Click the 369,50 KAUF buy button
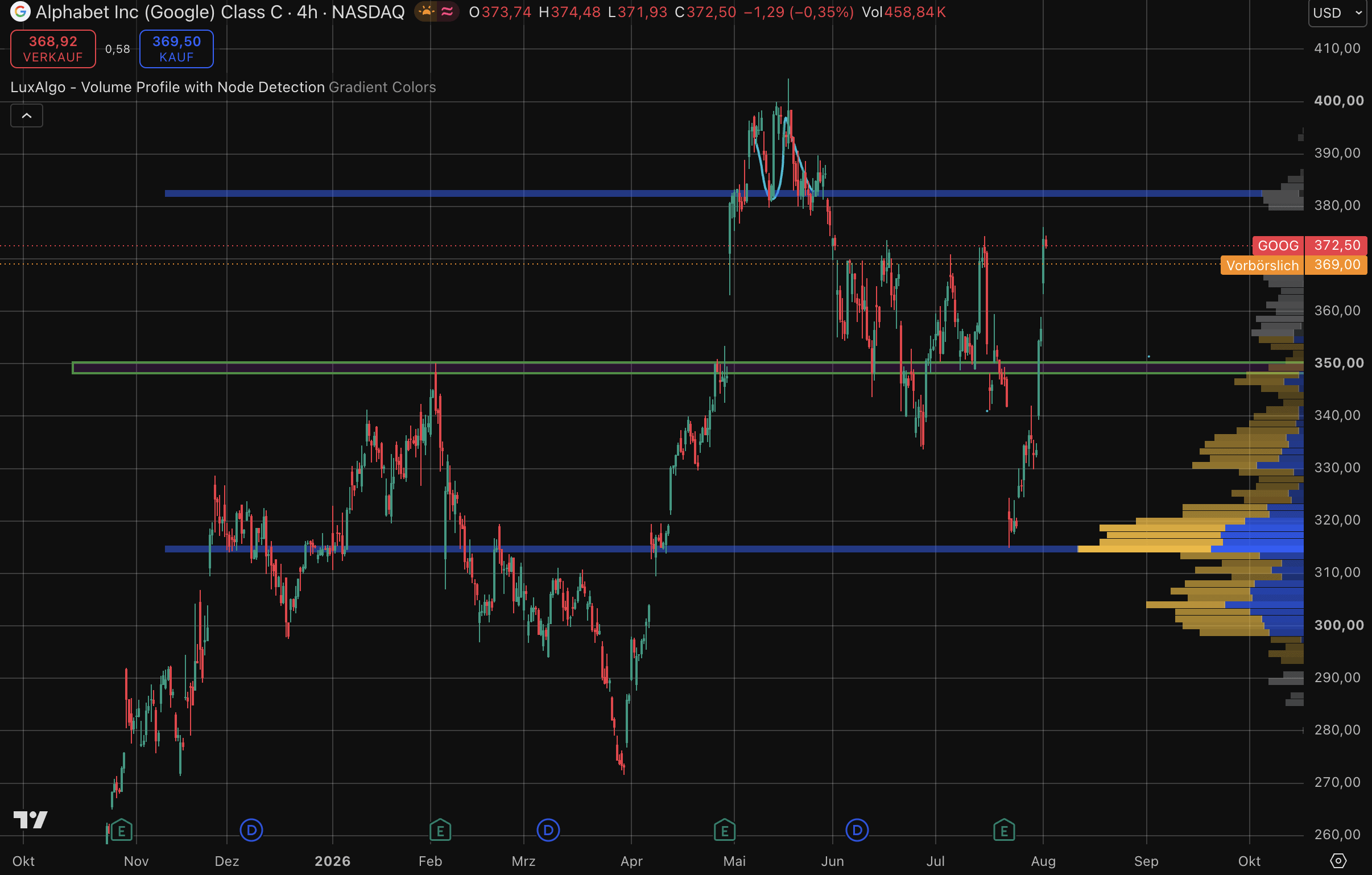1372x875 pixels. pyautogui.click(x=177, y=49)
